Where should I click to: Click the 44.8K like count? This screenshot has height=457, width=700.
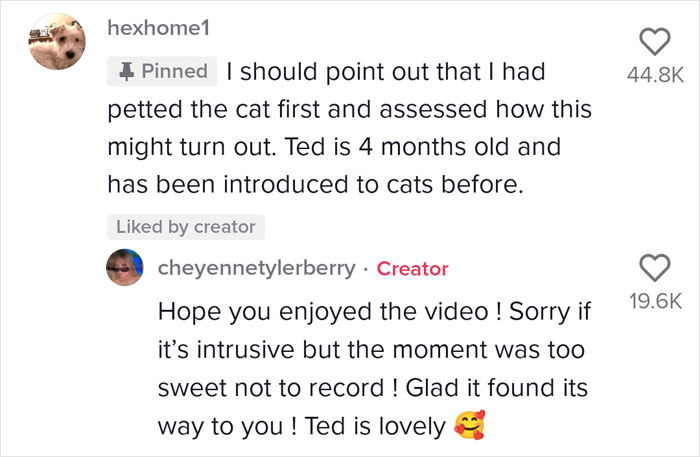click(x=653, y=73)
